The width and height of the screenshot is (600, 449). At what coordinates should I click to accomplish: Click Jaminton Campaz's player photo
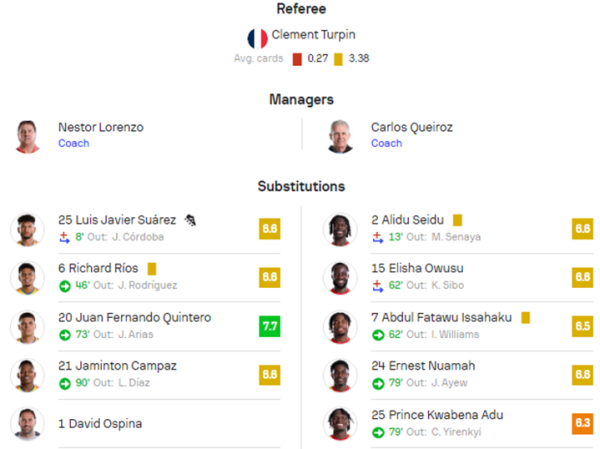click(27, 376)
